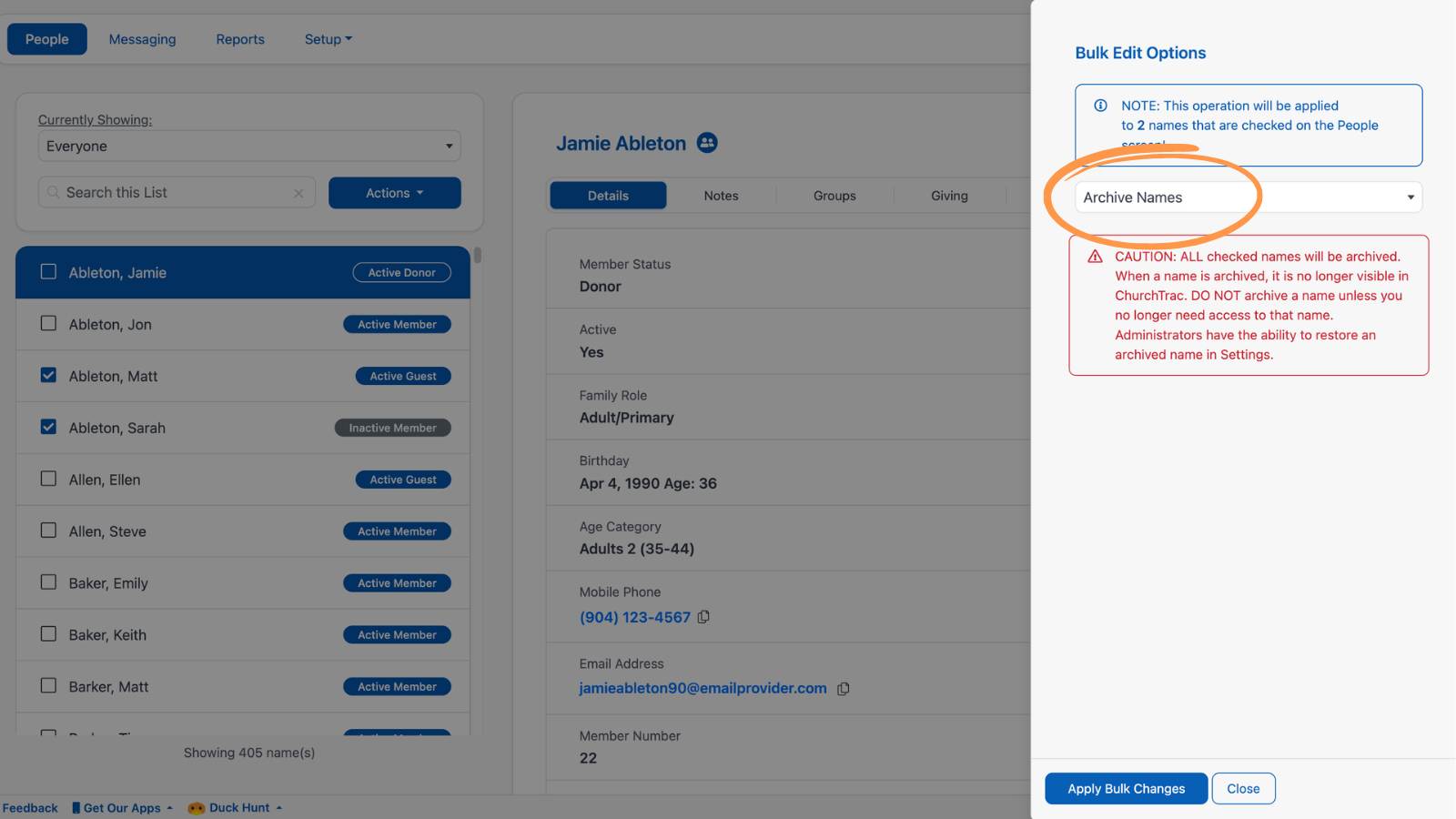Image resolution: width=1456 pixels, height=819 pixels.
Task: Check the Allen, Steve checkbox
Action: [48, 531]
